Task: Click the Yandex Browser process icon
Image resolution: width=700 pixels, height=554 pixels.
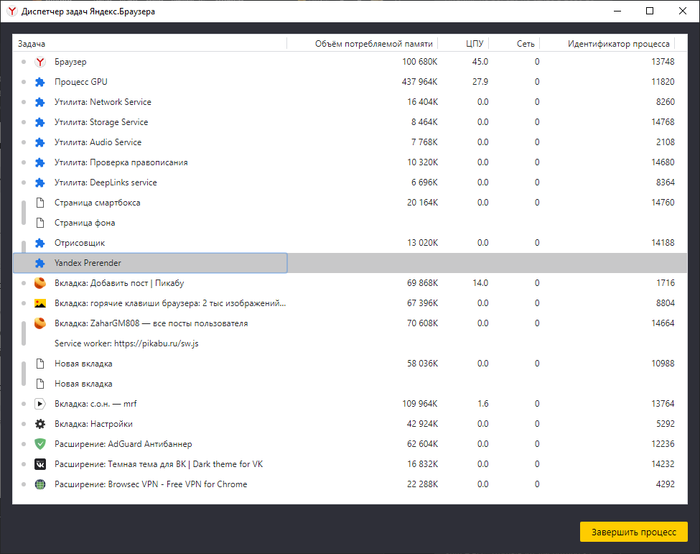Action: tap(40, 62)
